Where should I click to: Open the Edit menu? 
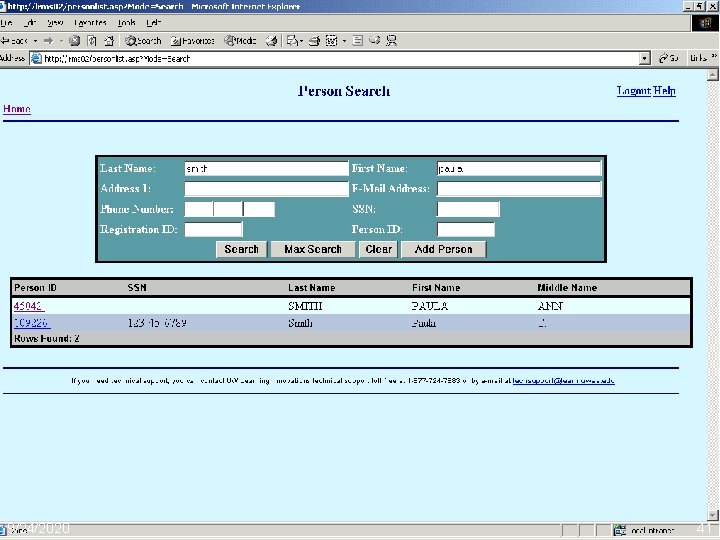(29, 22)
